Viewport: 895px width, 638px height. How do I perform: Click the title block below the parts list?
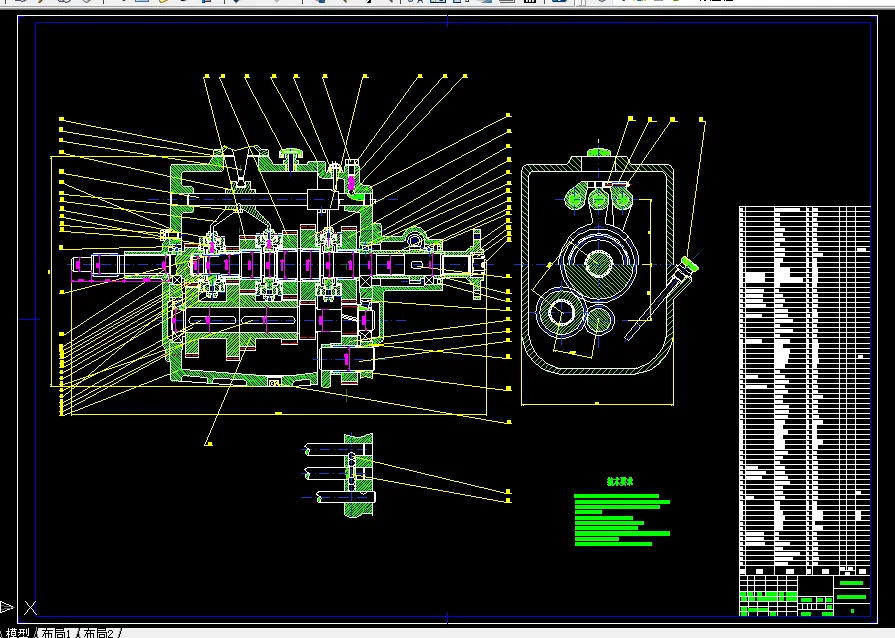[805, 596]
